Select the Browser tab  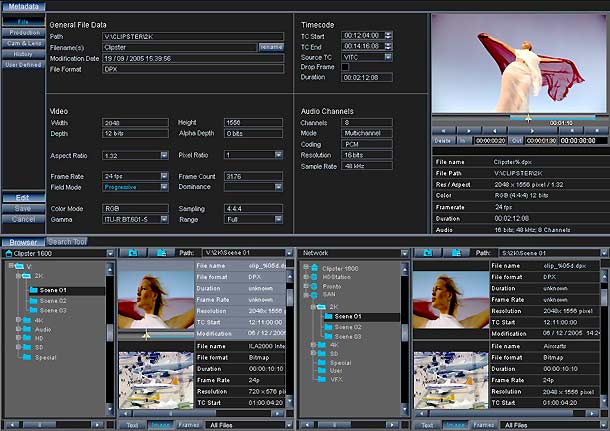tap(23, 242)
